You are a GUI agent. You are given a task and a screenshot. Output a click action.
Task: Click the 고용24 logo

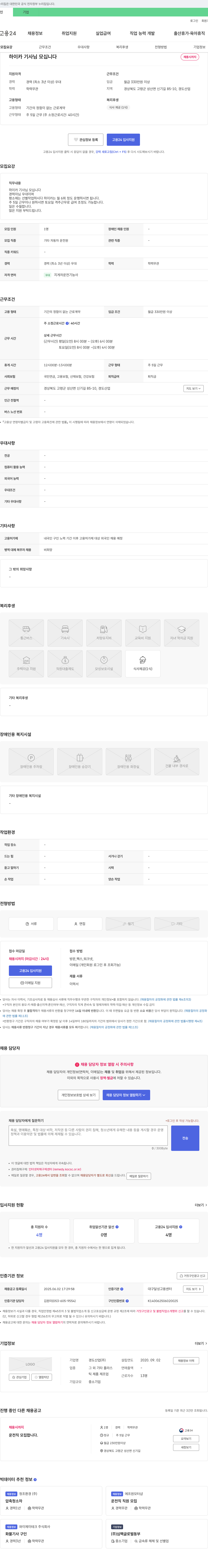(x=8, y=34)
